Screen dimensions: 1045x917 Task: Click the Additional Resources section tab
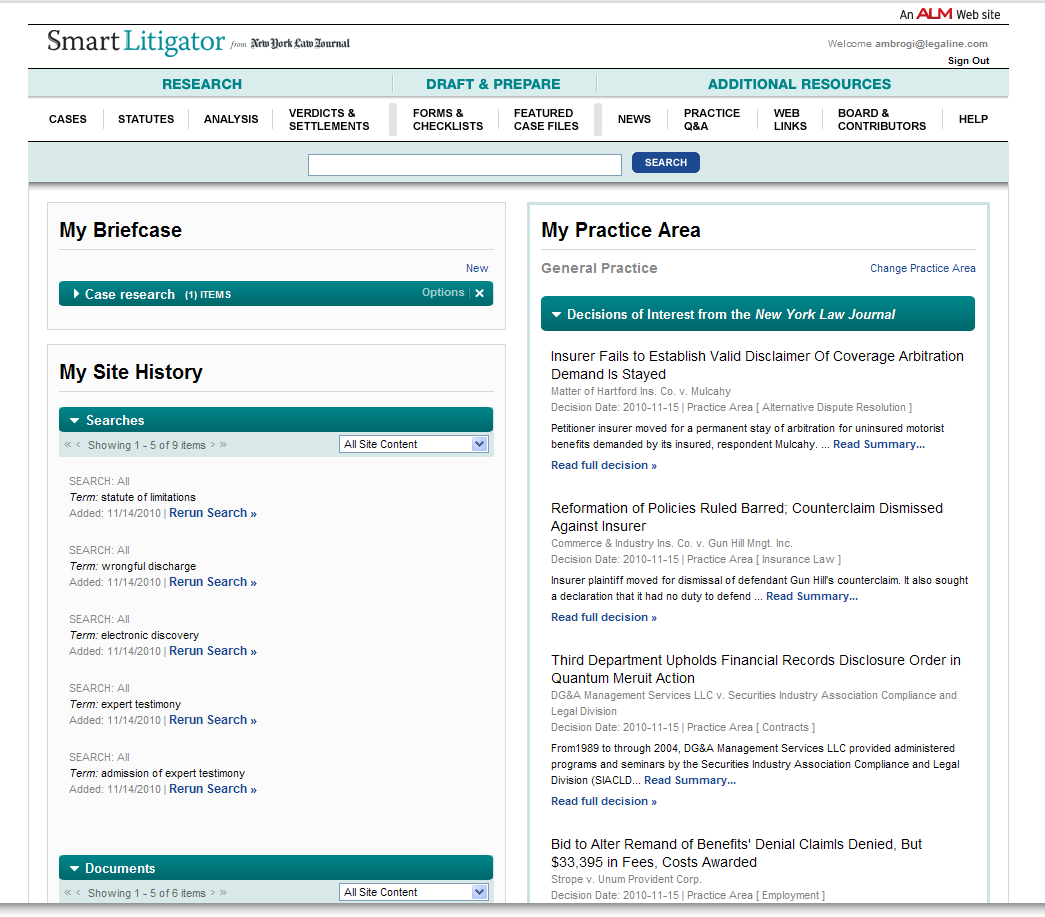[x=799, y=84]
